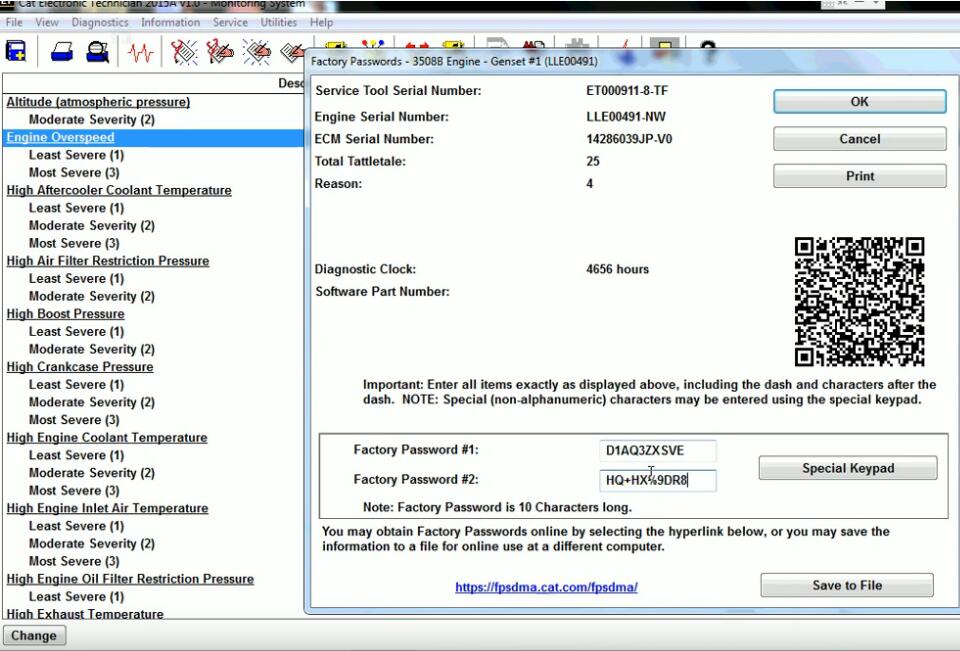The height and width of the screenshot is (651, 960).
Task: Select Least Severe (1) under High Aftercooler Coolant Temperature
Action: 77,208
